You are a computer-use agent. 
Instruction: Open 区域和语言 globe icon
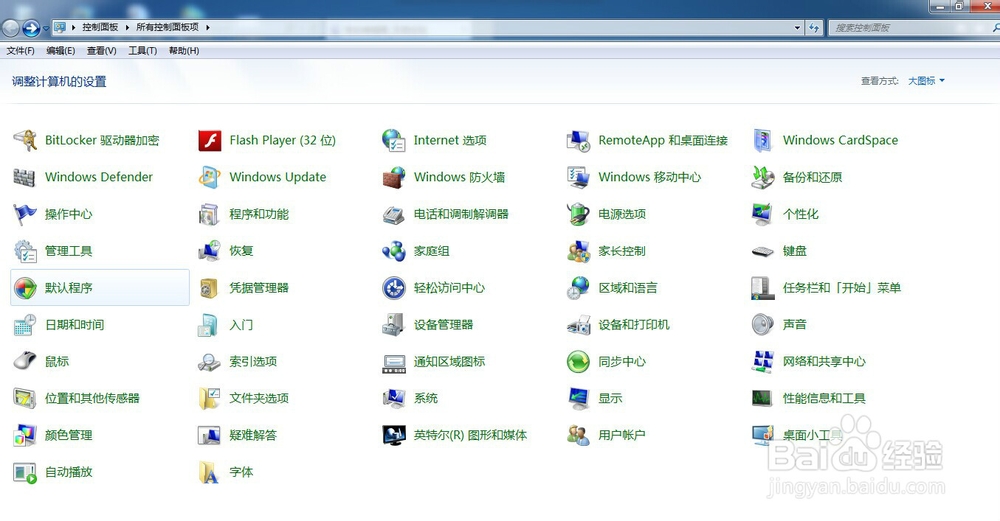point(578,288)
